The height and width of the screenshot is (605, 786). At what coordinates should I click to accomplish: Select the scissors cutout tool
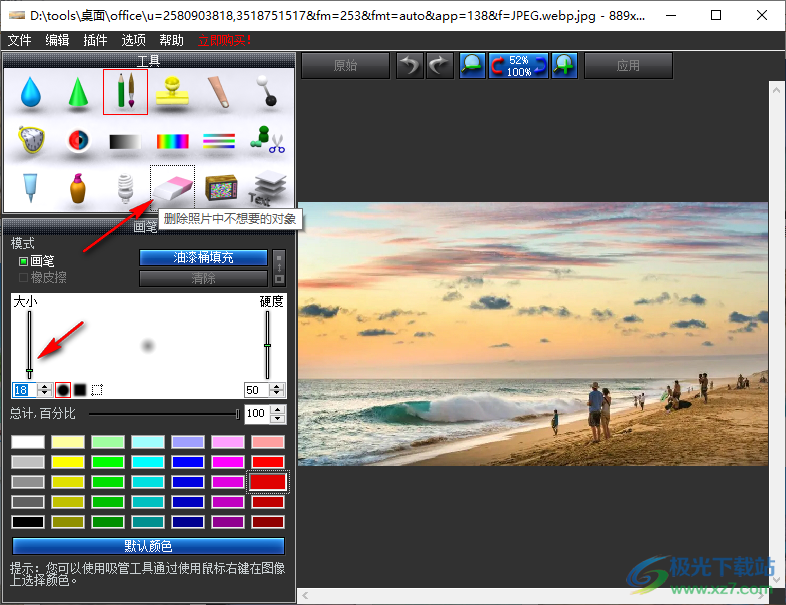[x=267, y=140]
